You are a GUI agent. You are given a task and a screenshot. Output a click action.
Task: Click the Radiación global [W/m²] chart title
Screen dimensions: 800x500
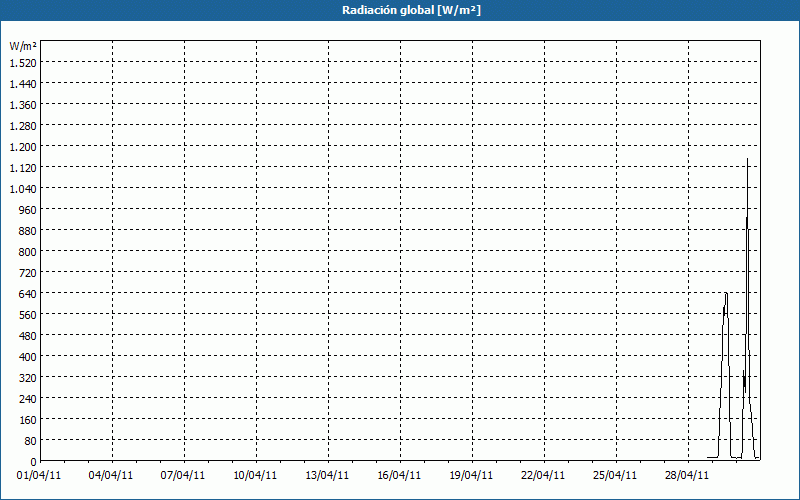point(411,10)
